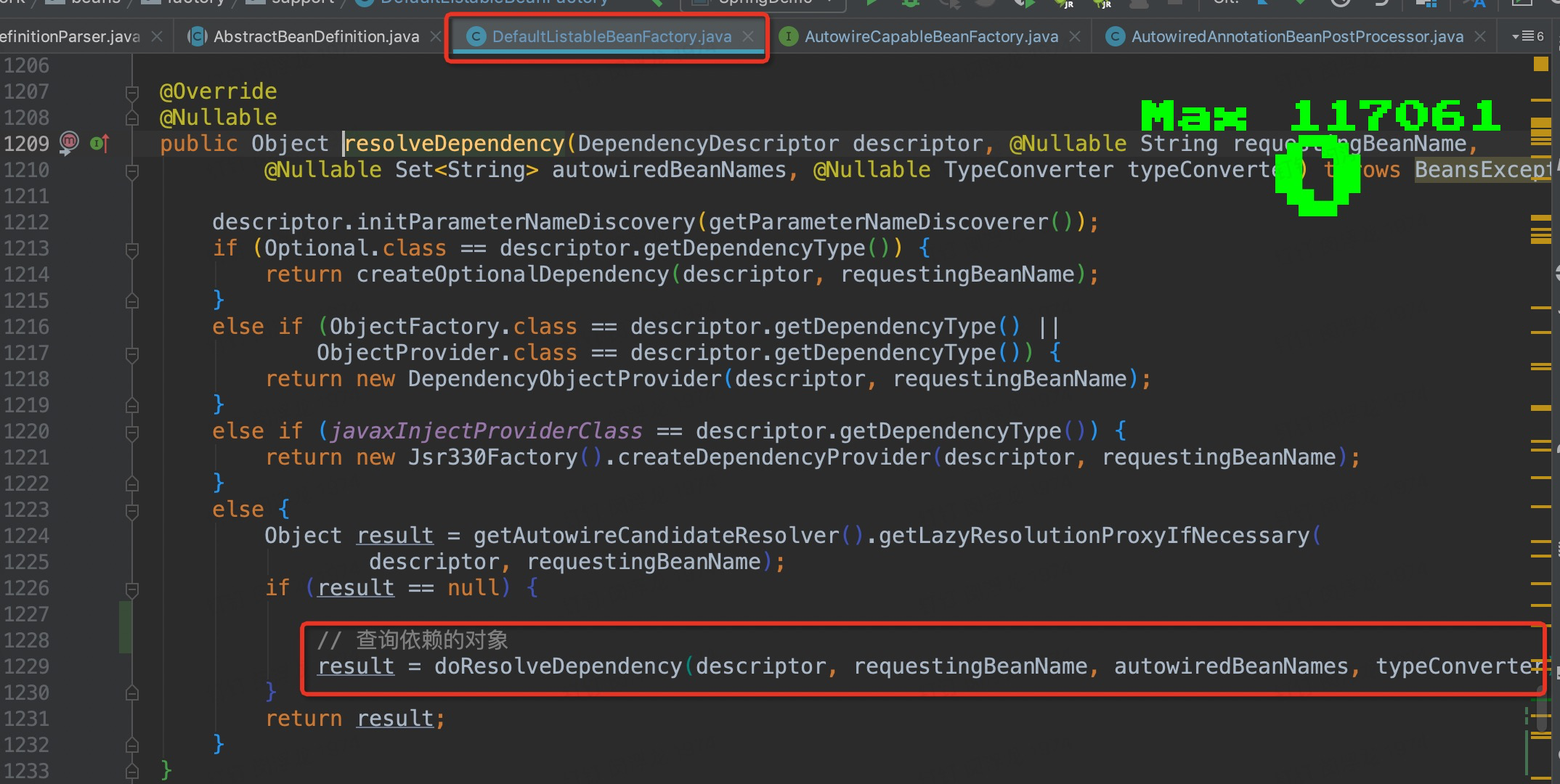The height and width of the screenshot is (784, 1560).
Task: Click the Jsr330Factory class reference
Action: coord(492,457)
